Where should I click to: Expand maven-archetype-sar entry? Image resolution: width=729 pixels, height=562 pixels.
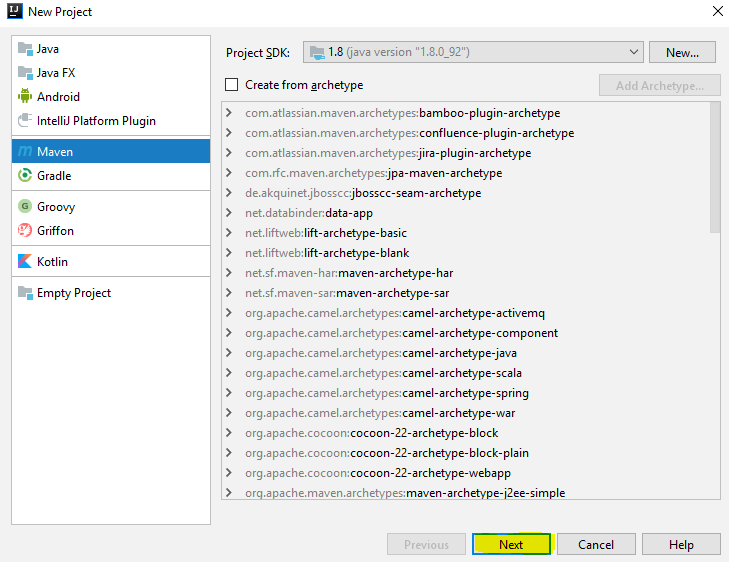click(x=229, y=292)
